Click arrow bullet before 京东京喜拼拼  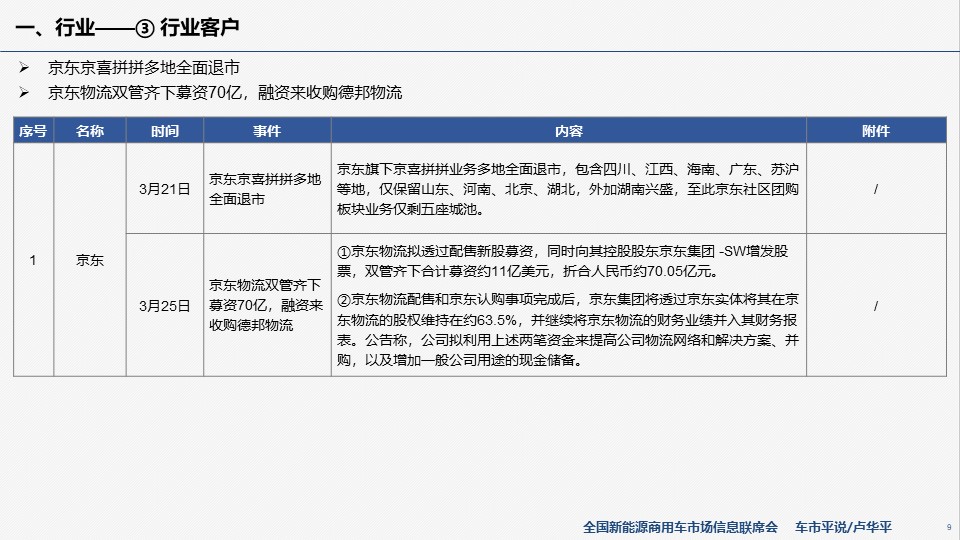(24, 67)
